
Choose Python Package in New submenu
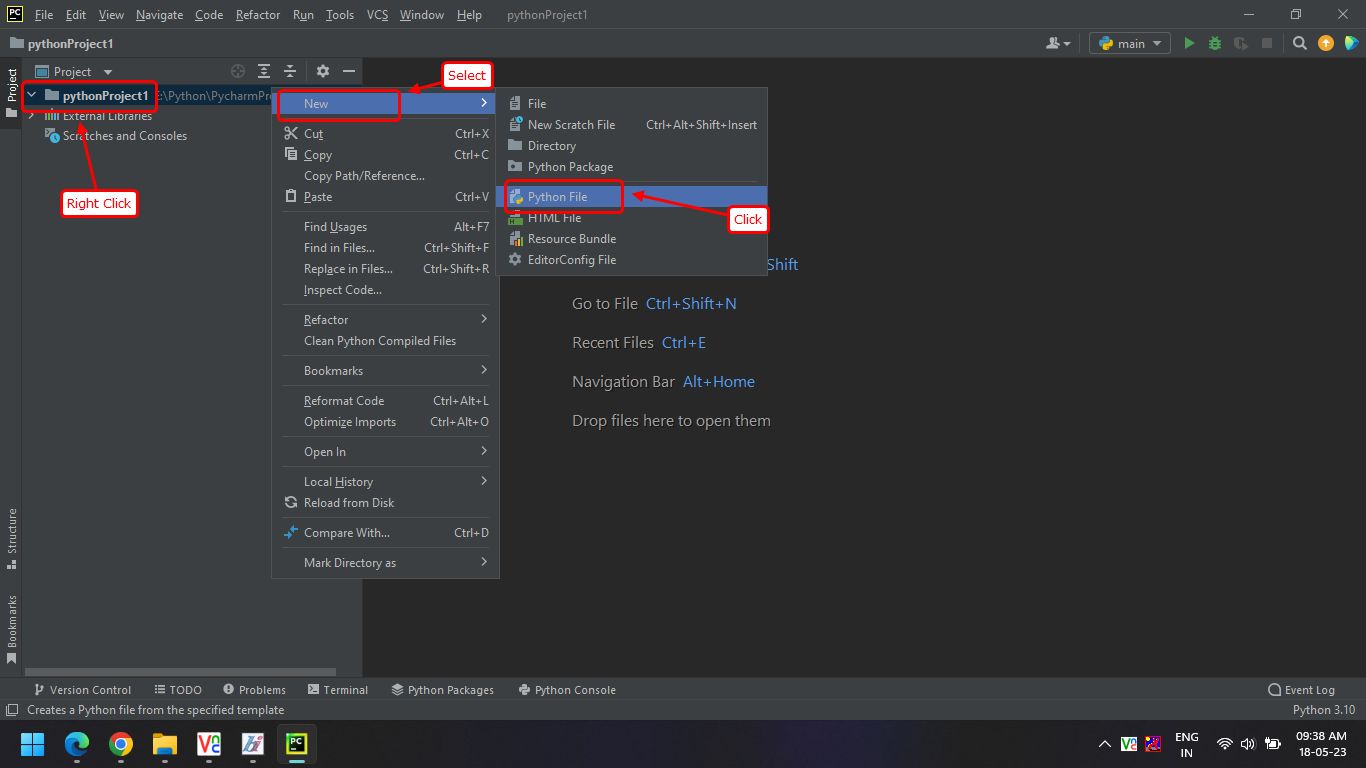click(x=632, y=167)
